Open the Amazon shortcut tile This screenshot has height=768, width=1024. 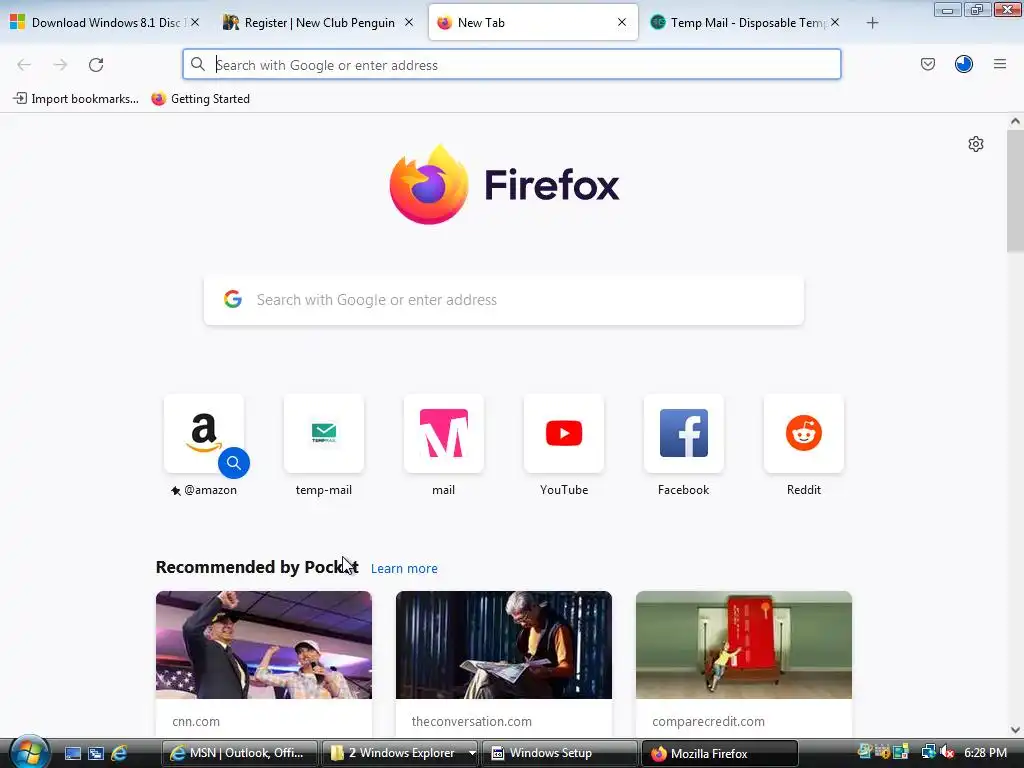pos(204,434)
